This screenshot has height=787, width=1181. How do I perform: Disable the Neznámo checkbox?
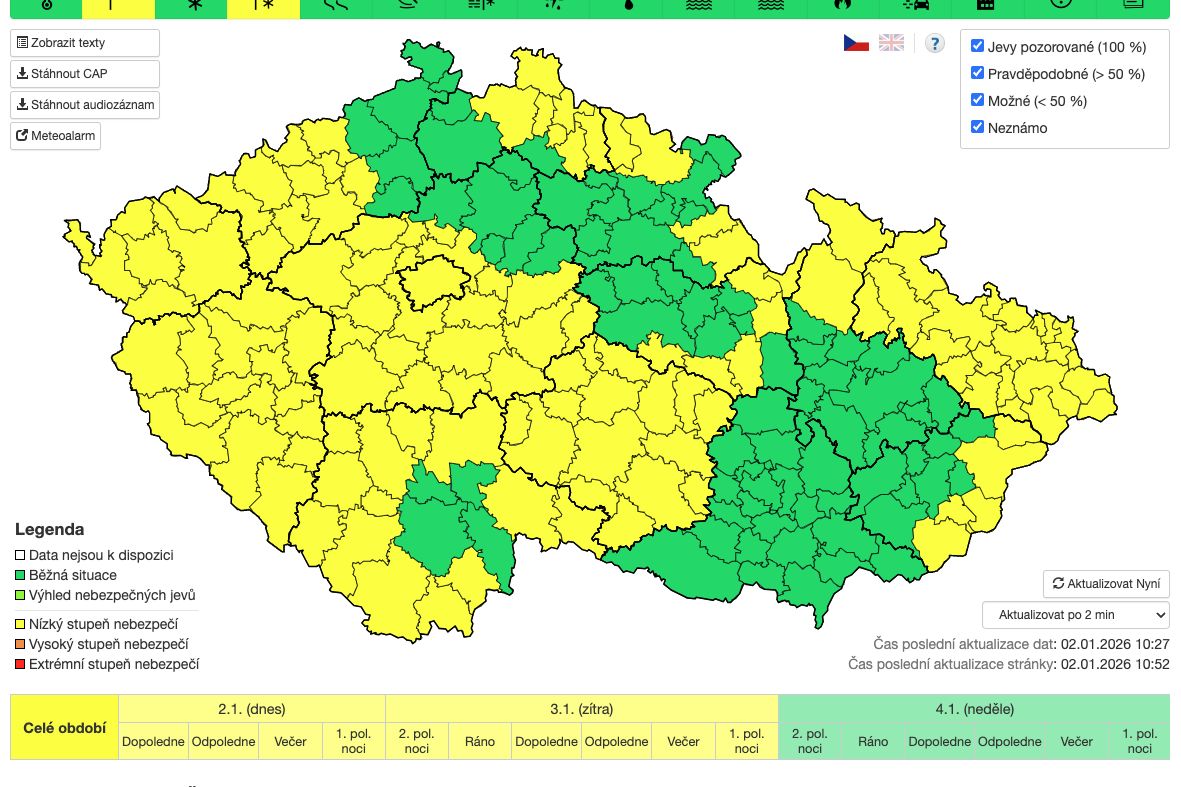978,127
